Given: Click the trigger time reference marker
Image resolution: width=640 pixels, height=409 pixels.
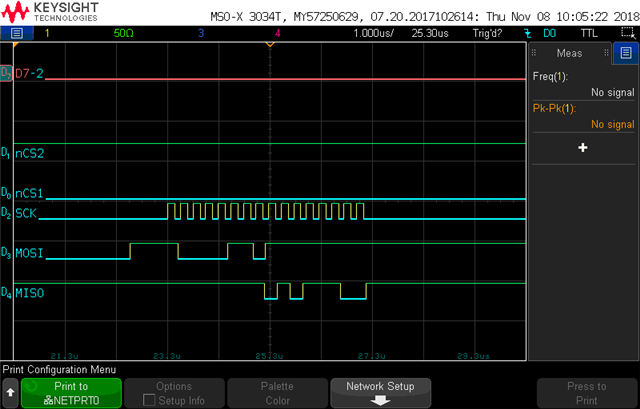Looking at the screenshot, I should 270,44.
